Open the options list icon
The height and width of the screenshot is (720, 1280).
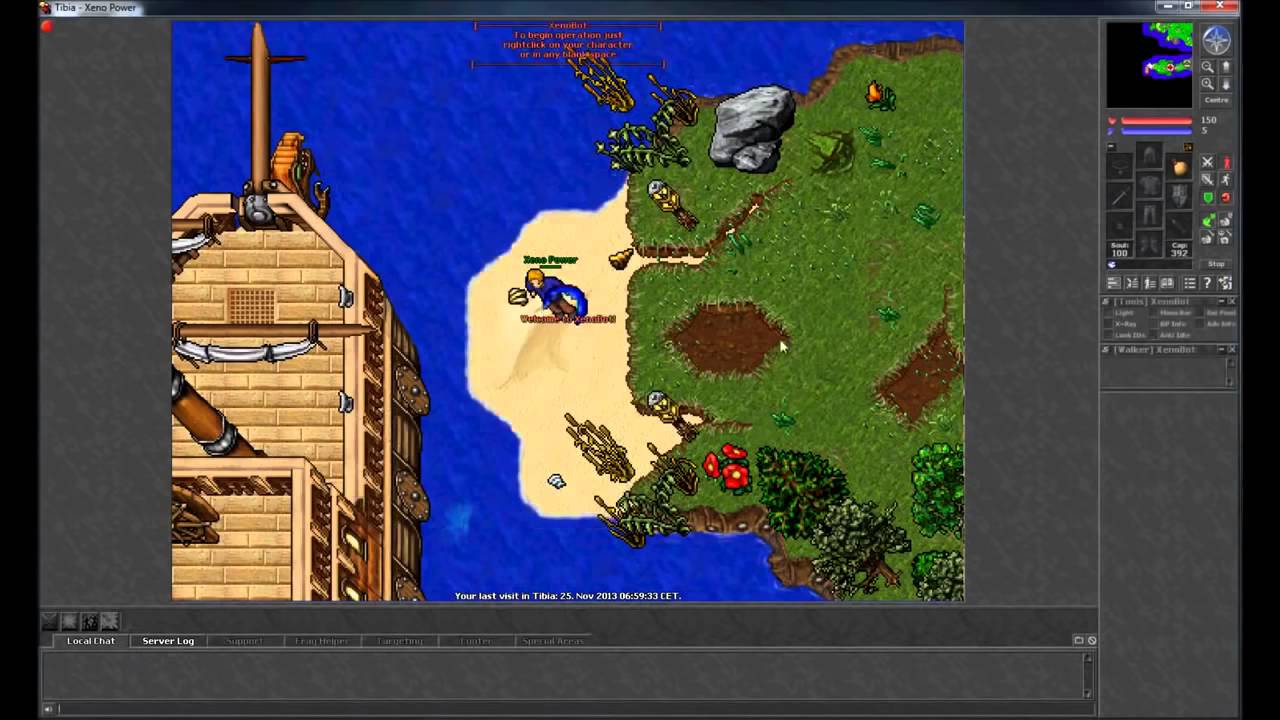pyautogui.click(x=1189, y=283)
